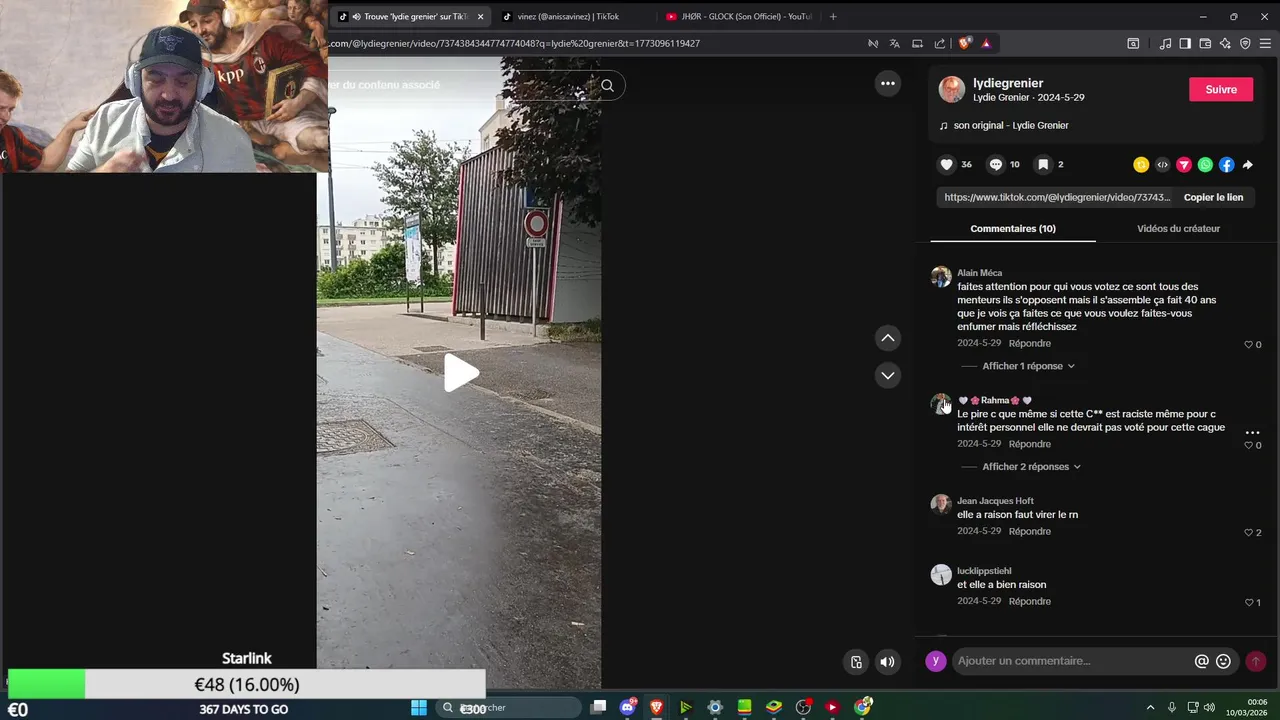Image resolution: width=1280 pixels, height=720 pixels.
Task: Share the video to WhatsApp
Action: [1205, 165]
